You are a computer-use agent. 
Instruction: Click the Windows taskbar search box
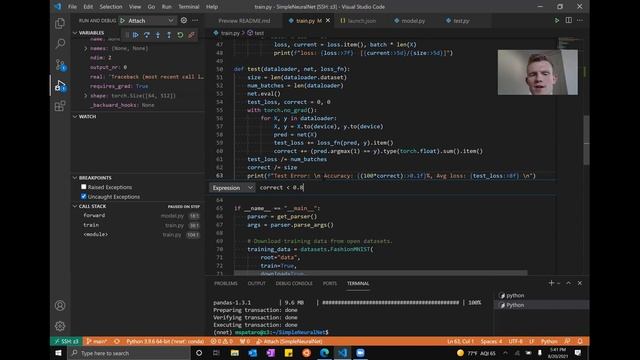129,353
